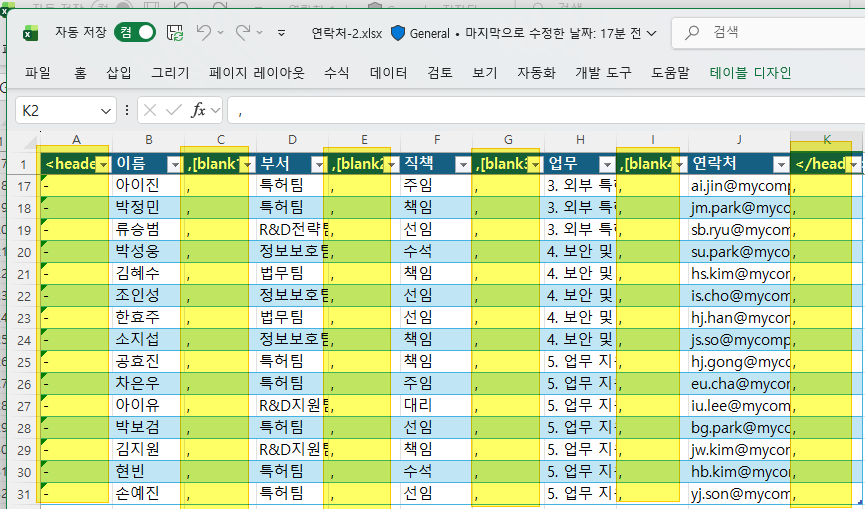
Task: Switch to the 데이터 ribbon tab
Action: (388, 73)
